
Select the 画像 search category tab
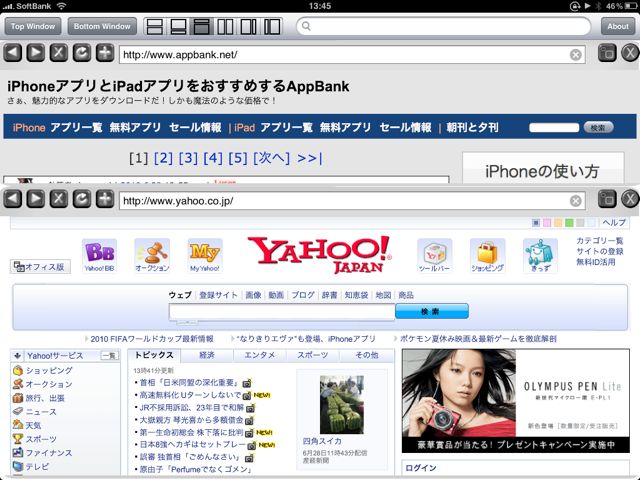[x=253, y=295]
